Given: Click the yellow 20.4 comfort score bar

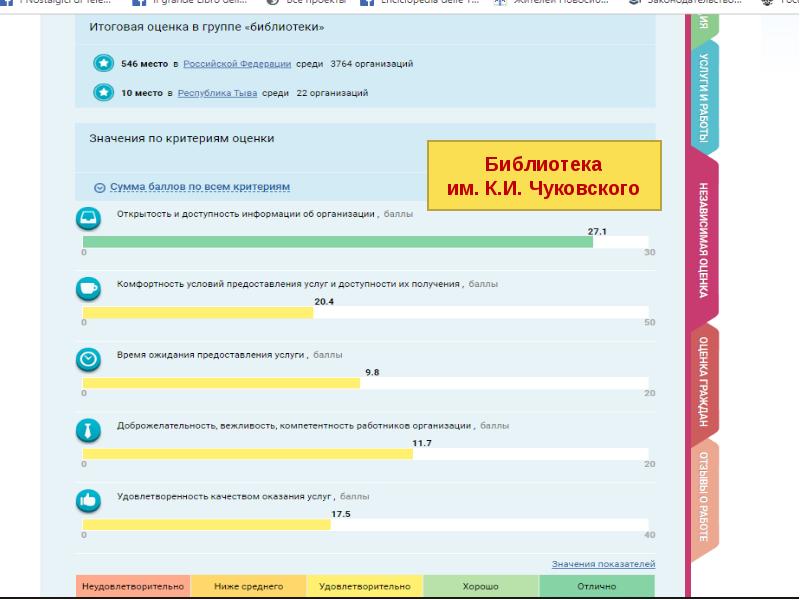Looking at the screenshot, I should (x=198, y=312).
